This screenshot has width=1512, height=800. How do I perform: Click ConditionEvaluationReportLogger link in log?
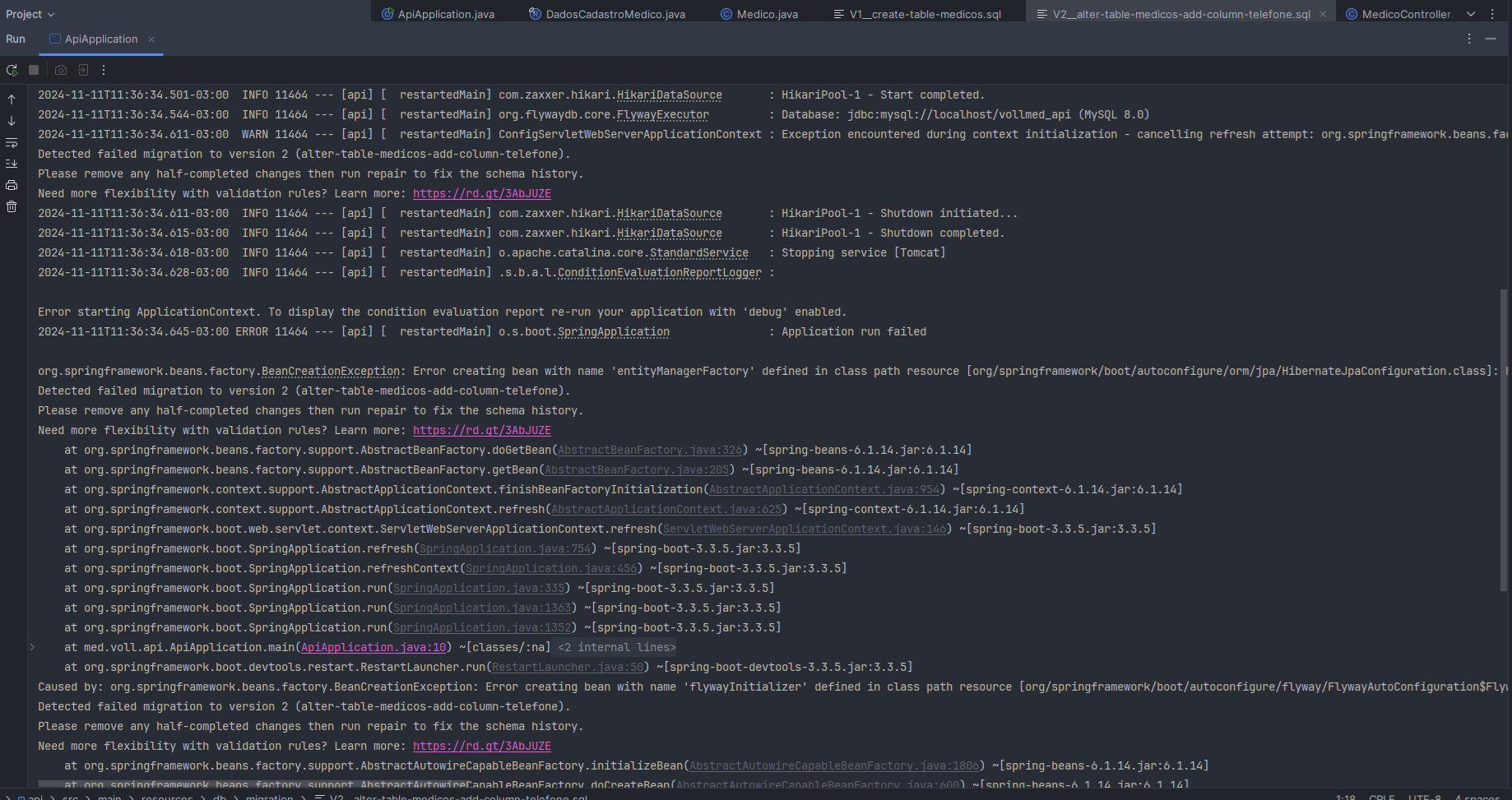click(x=660, y=272)
